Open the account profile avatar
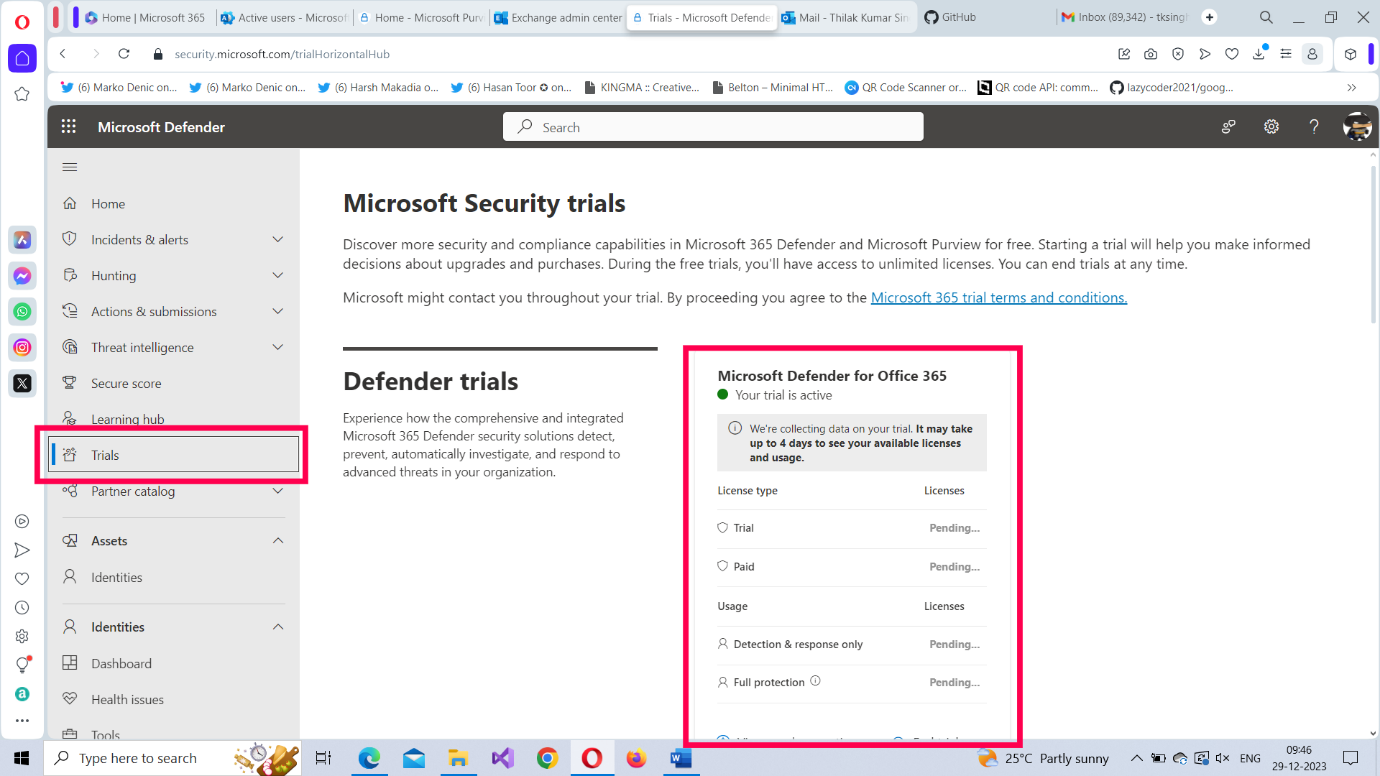Screen dimensions: 1380x776 [1357, 127]
